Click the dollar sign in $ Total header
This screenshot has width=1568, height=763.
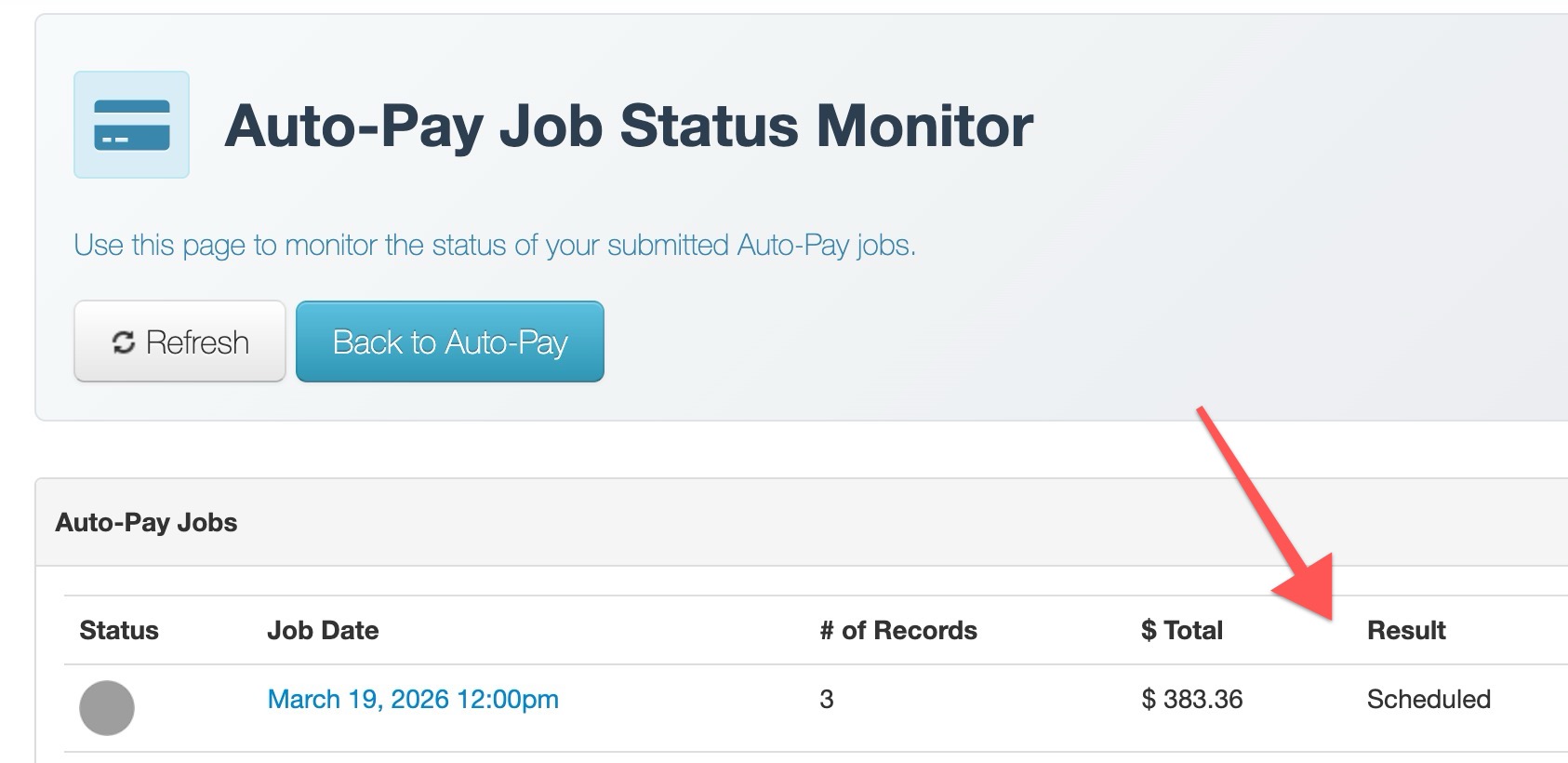1149,630
